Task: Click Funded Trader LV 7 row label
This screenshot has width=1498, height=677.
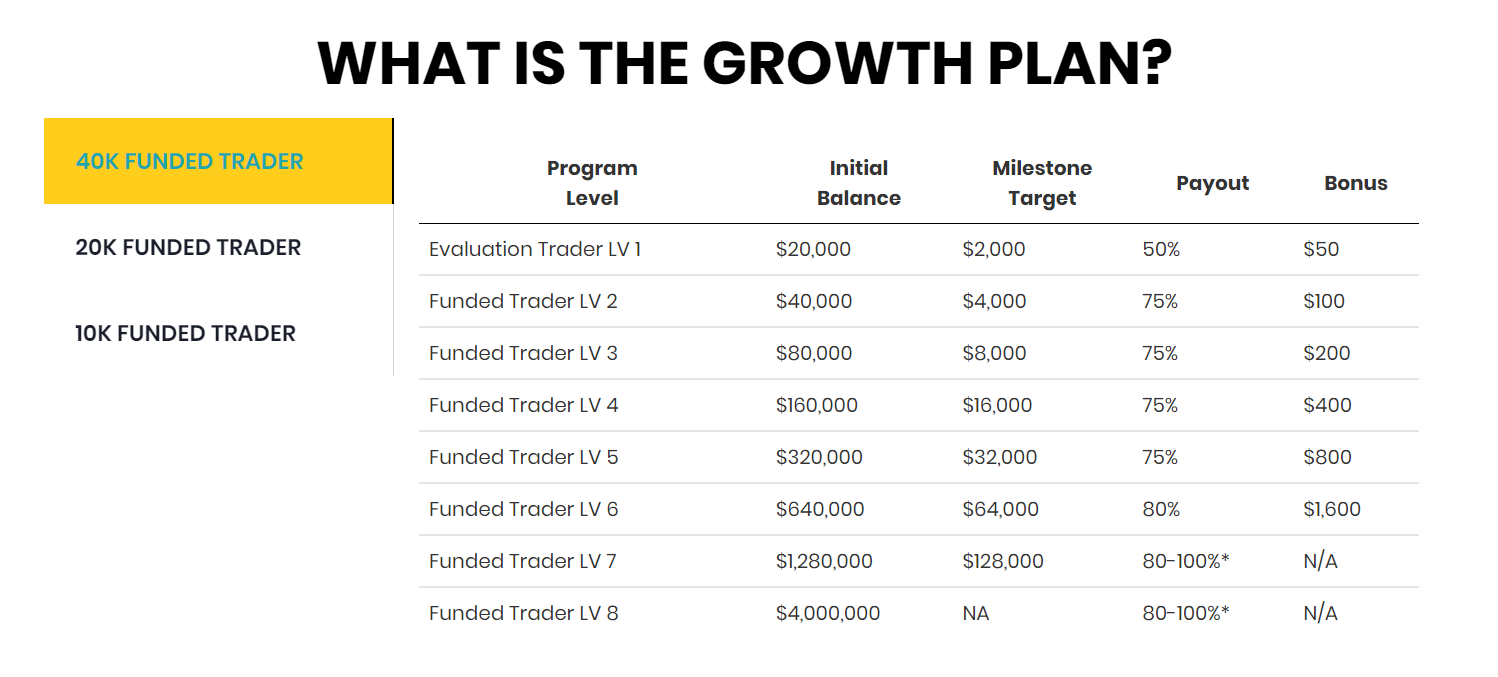Action: [x=522, y=561]
